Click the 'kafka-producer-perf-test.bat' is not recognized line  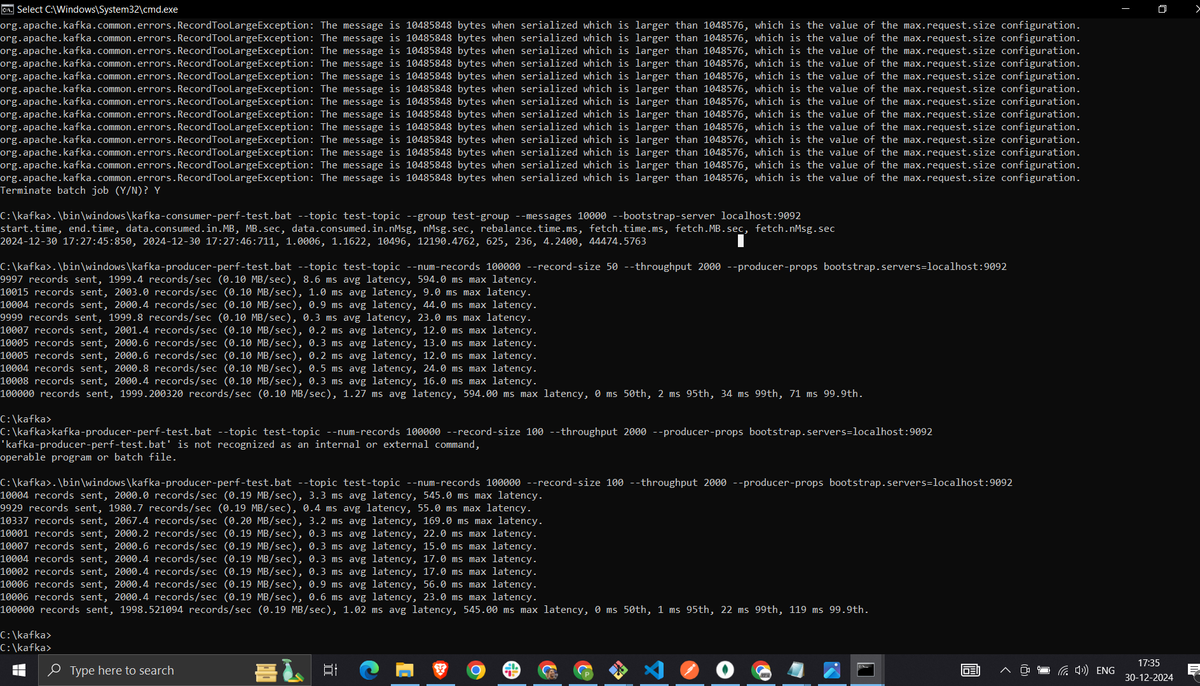coord(240,444)
